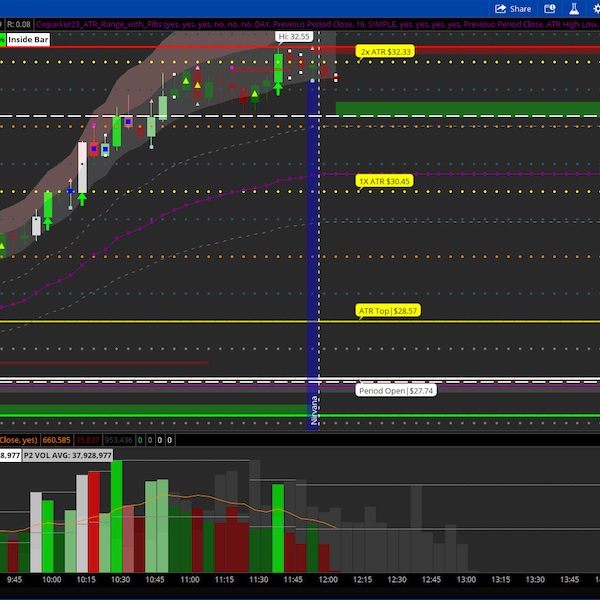Image resolution: width=600 pixels, height=600 pixels.
Task: Click the 13:15 time axis label
Action: point(500,579)
